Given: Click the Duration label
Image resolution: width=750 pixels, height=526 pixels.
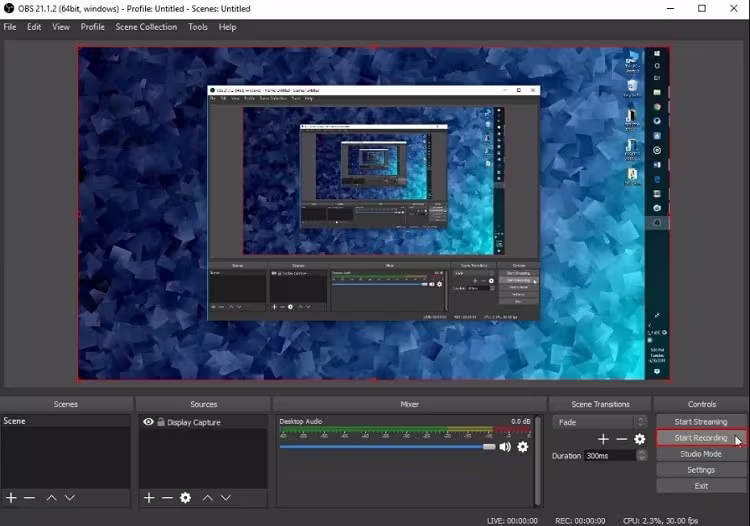Looking at the screenshot, I should point(566,456).
